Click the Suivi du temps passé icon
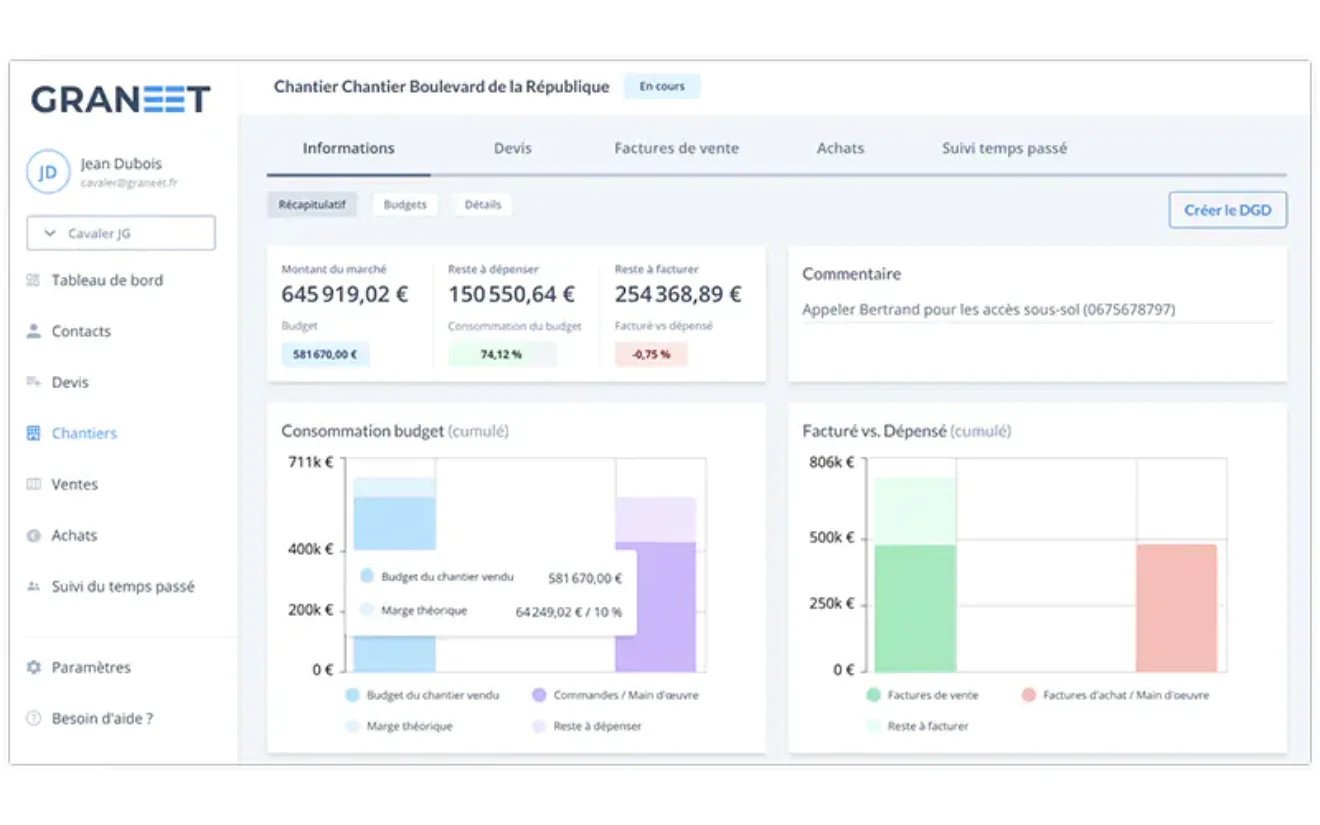 (33, 587)
